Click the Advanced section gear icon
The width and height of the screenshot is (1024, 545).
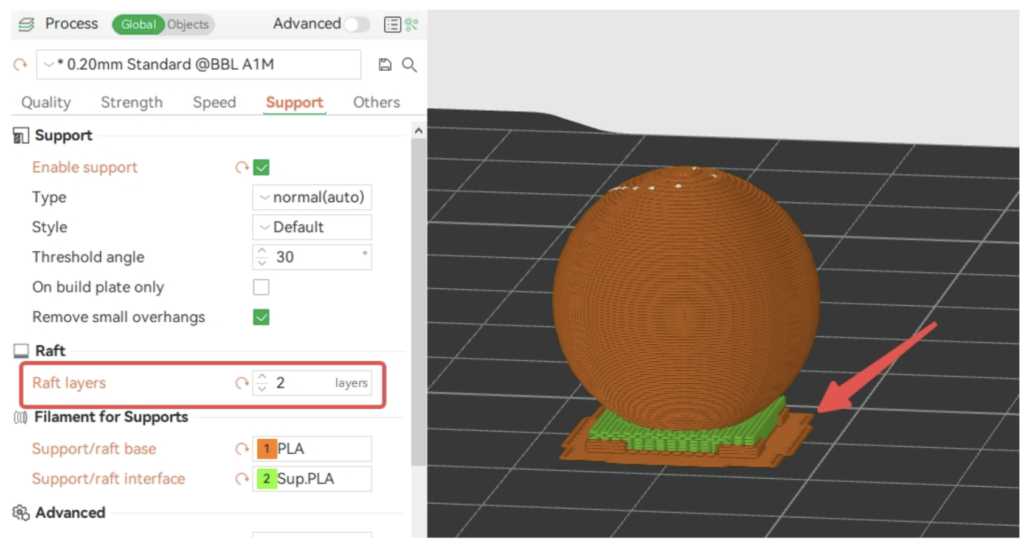click(21, 513)
